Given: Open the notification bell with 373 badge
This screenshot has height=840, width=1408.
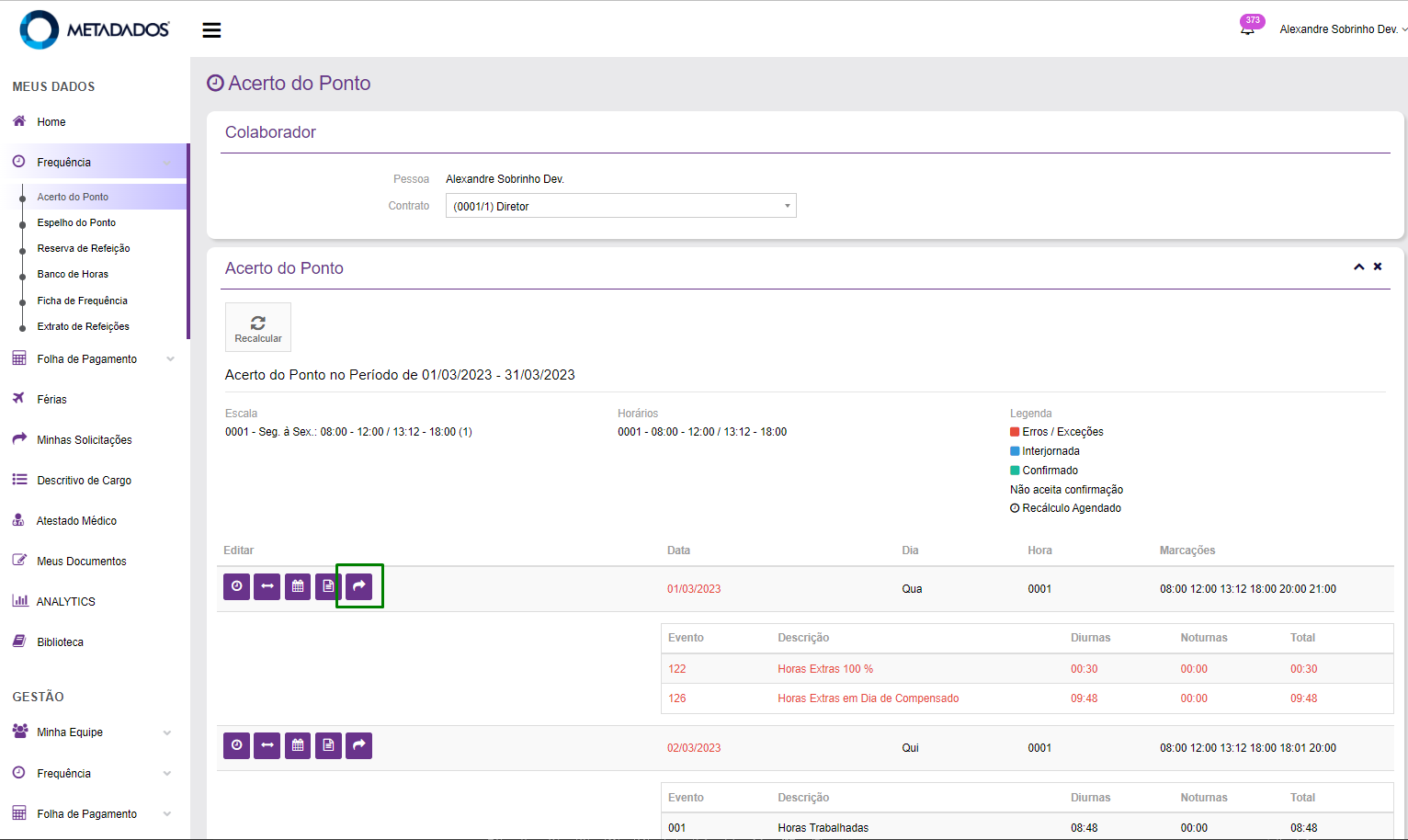Looking at the screenshot, I should 1247,28.
